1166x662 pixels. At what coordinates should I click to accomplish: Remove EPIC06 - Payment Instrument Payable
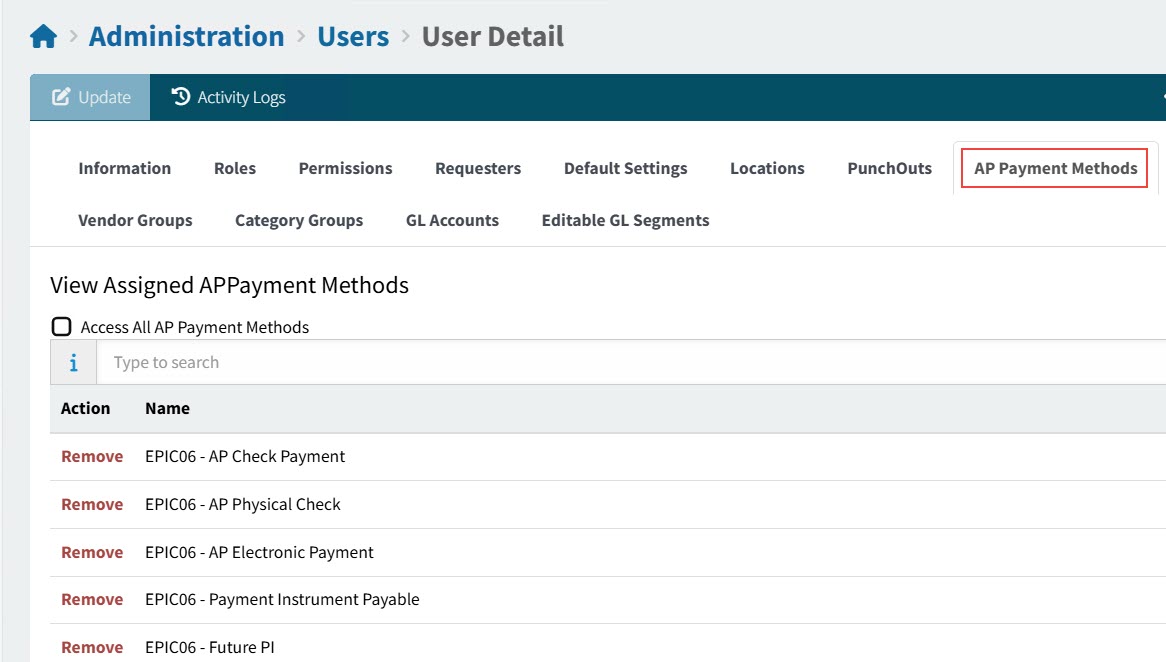[92, 600]
